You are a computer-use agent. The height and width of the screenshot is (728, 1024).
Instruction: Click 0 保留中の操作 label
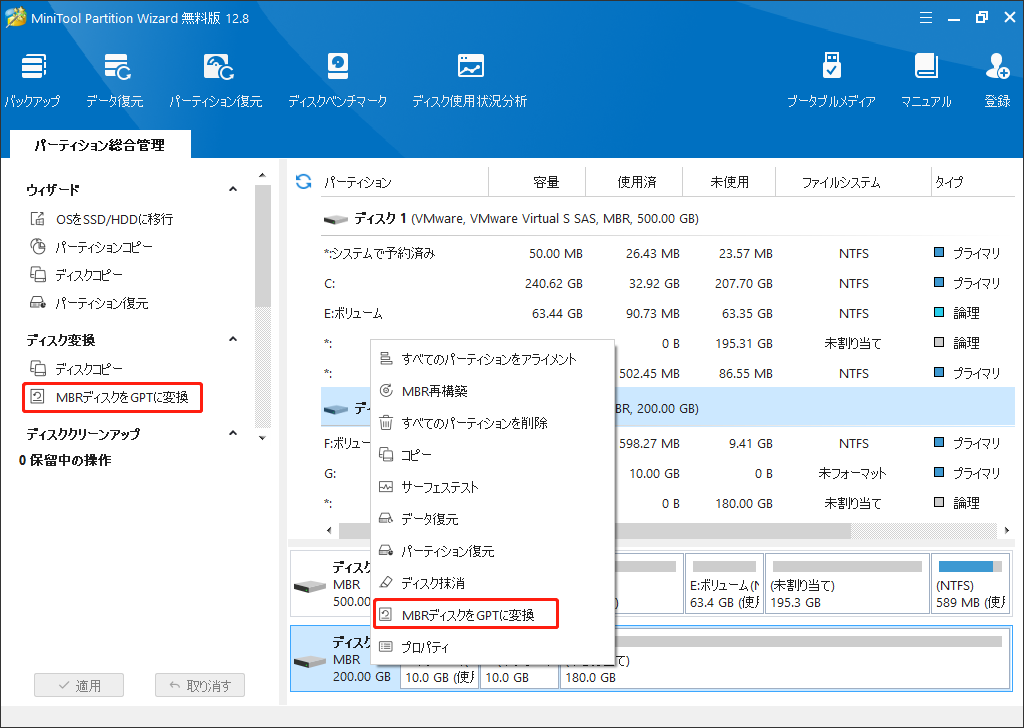pyautogui.click(x=65, y=460)
